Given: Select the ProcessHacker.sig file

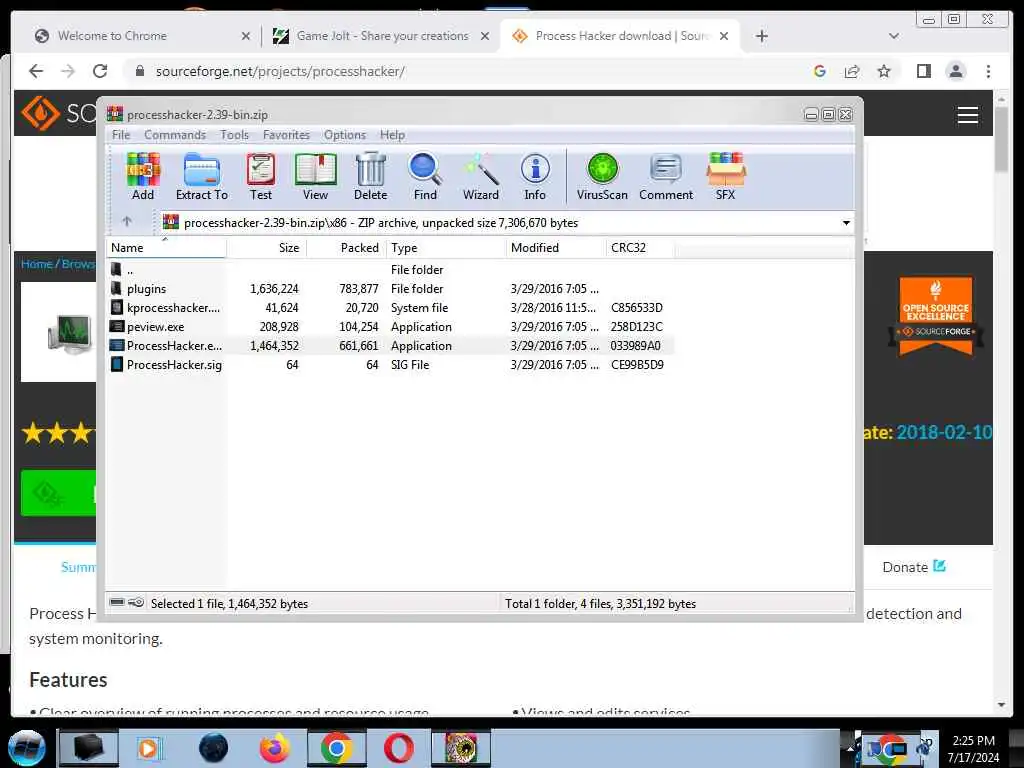Looking at the screenshot, I should pos(391,364).
